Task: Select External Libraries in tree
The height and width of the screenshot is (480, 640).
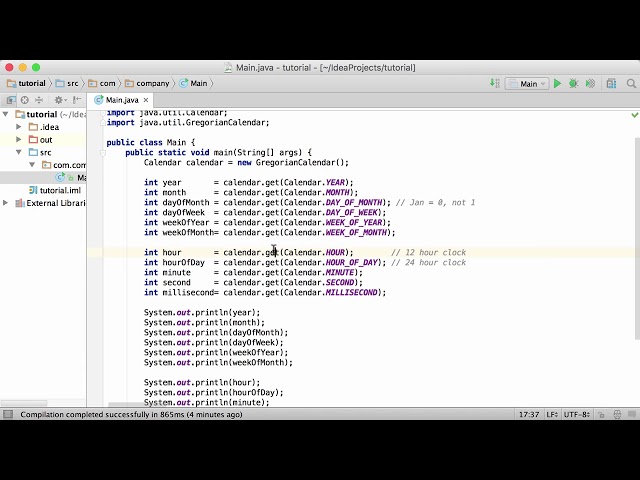Action: (x=50, y=203)
